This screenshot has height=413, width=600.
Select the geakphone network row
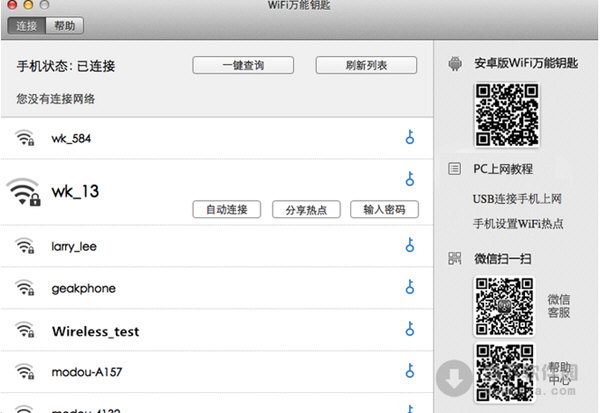[x=200, y=288]
